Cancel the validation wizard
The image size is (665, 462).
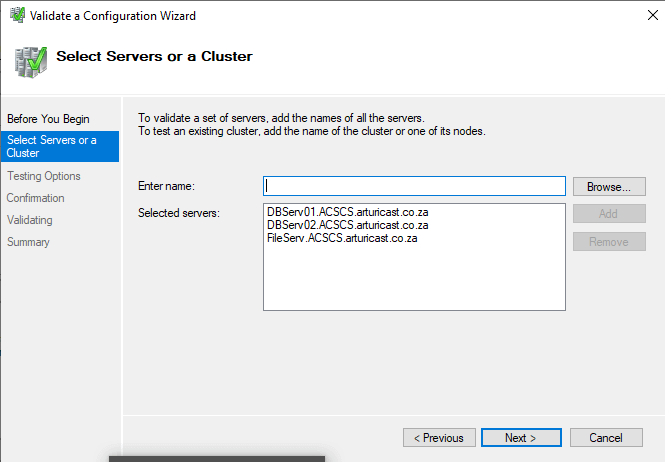click(605, 438)
